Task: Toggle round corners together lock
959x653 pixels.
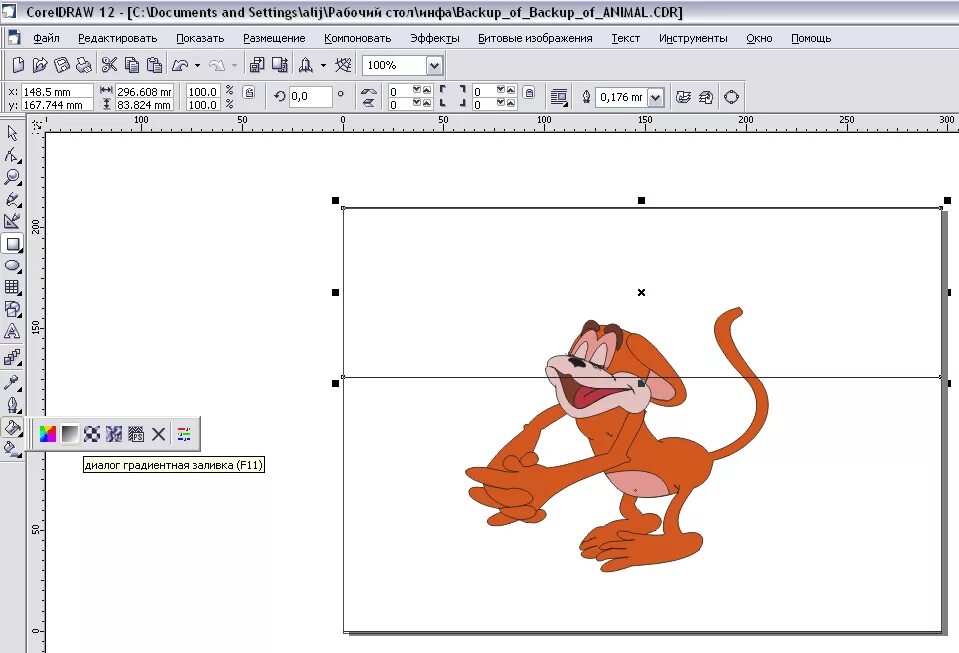Action: click(x=530, y=93)
